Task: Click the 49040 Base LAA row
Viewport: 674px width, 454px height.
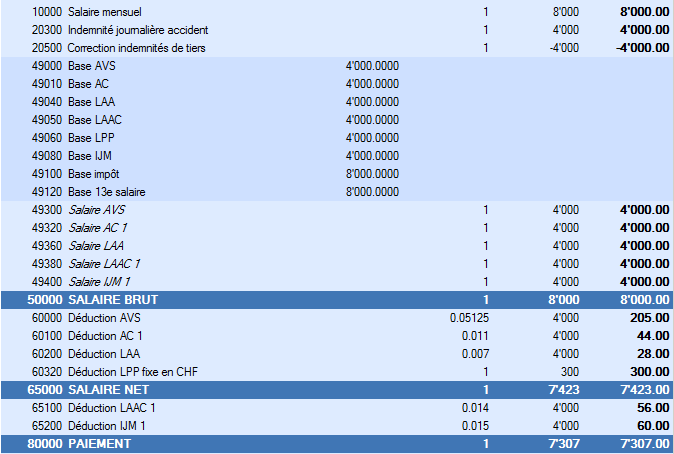Action: (337, 102)
